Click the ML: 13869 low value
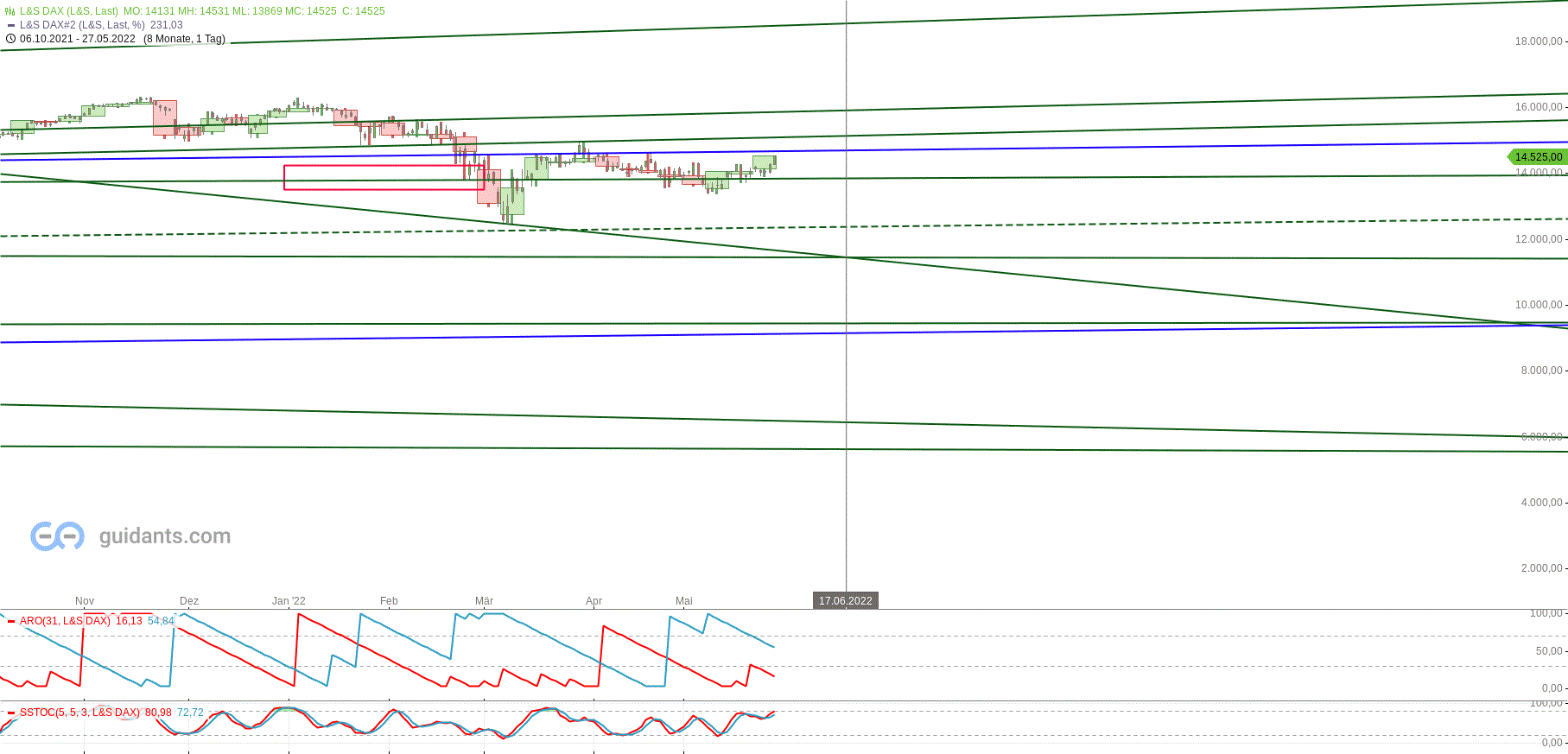The height and width of the screenshot is (754, 1568). click(259, 11)
